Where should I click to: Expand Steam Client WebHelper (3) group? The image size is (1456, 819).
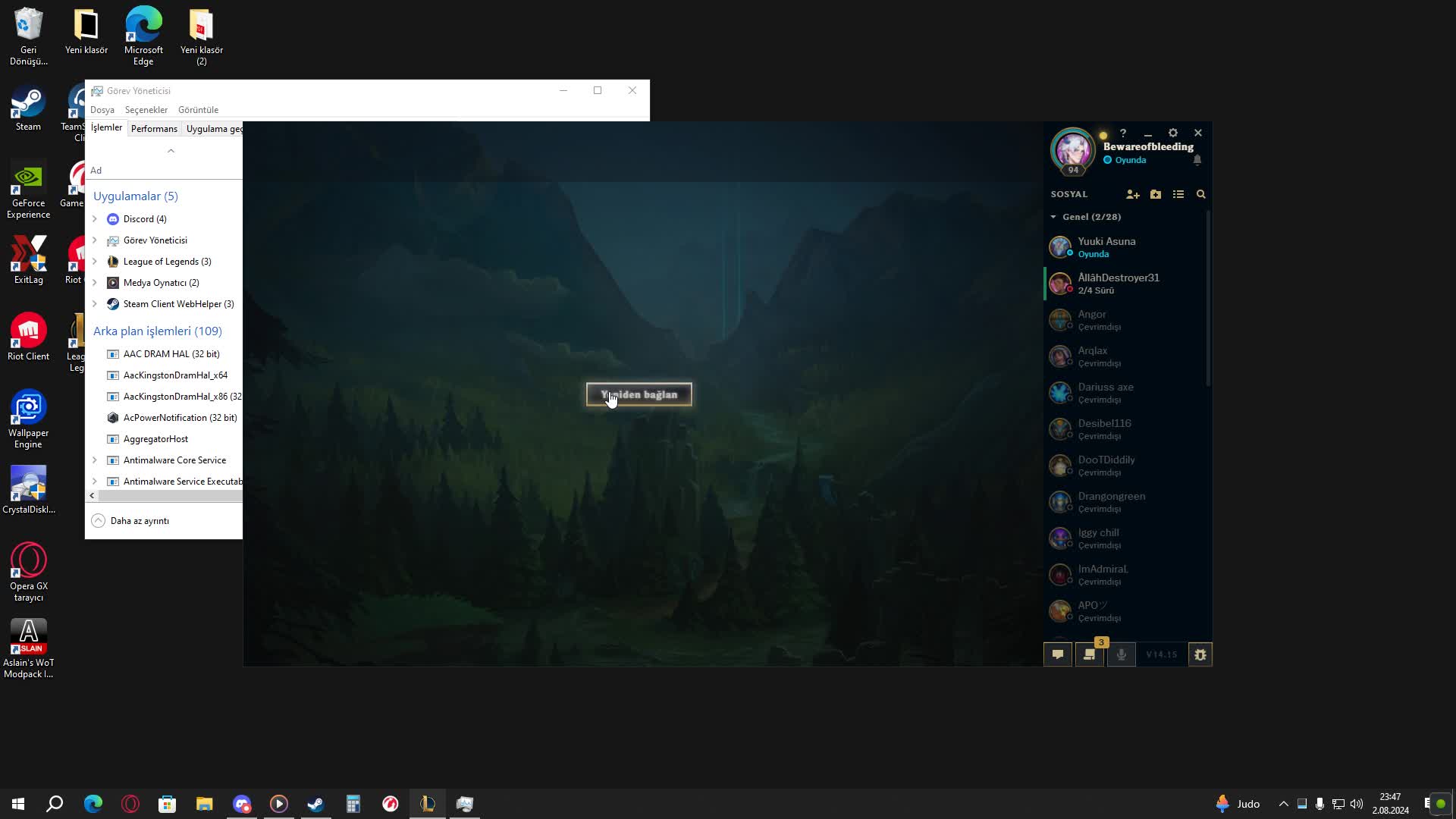pyautogui.click(x=95, y=304)
